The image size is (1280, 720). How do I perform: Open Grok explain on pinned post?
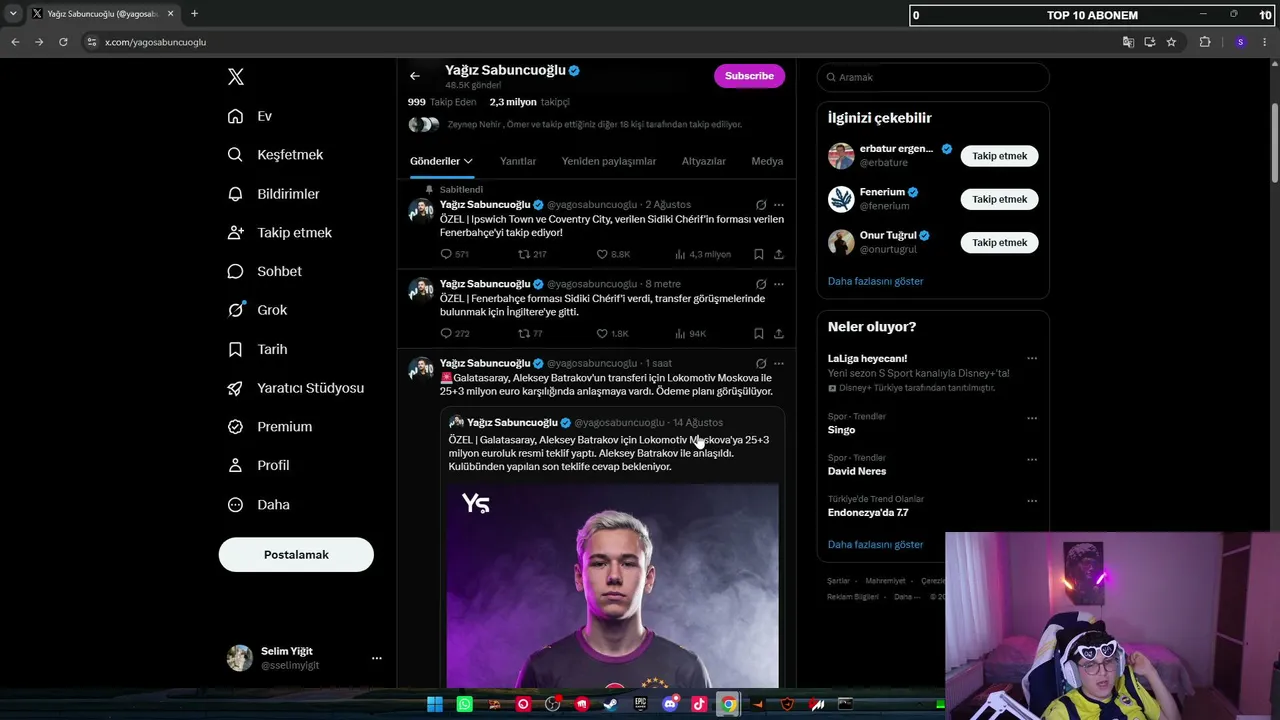tap(761, 204)
